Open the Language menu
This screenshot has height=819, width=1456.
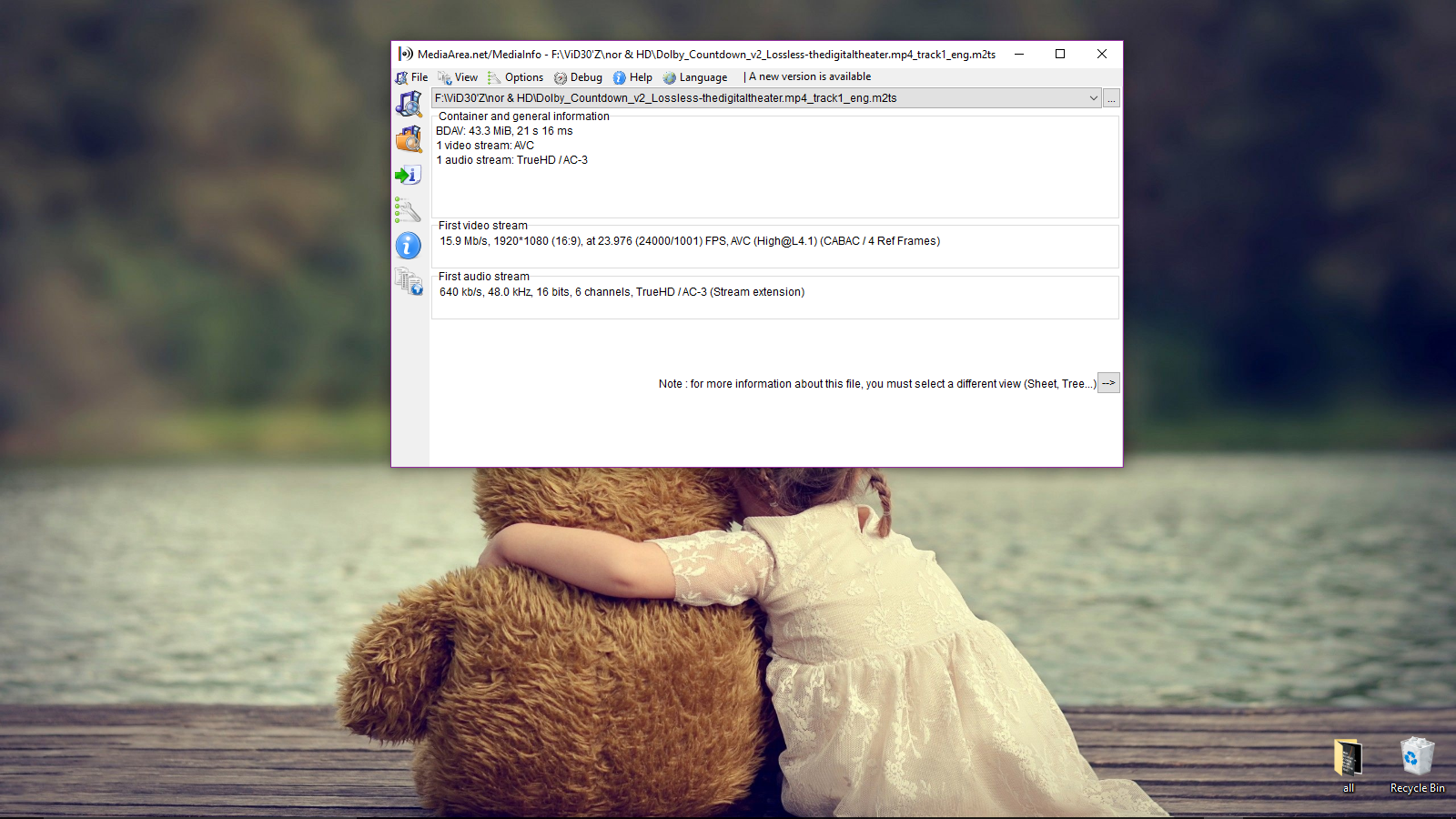pos(695,77)
